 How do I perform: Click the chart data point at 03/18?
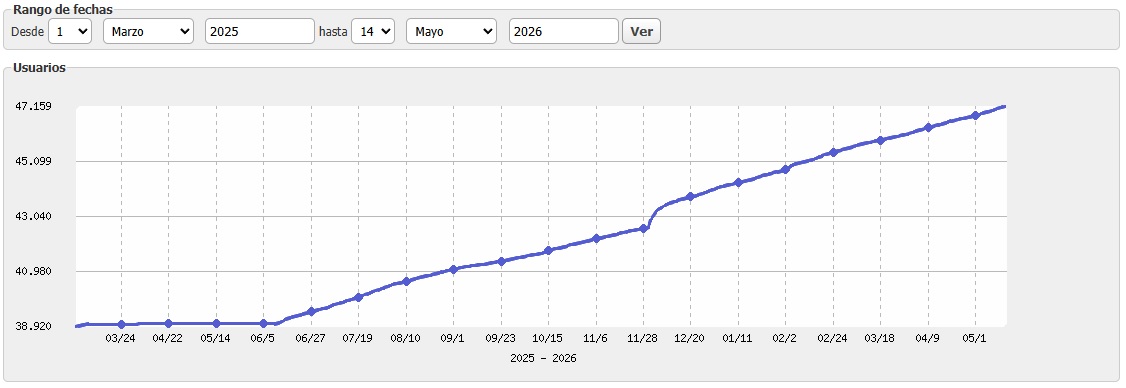(880, 140)
